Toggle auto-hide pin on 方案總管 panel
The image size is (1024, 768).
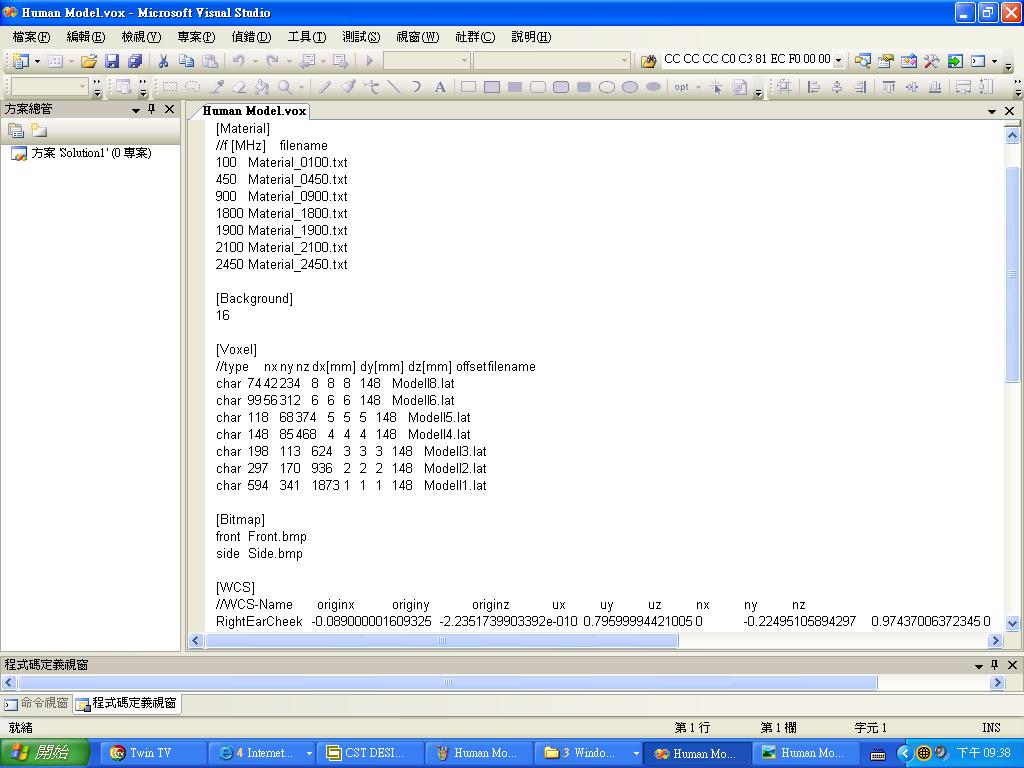point(152,109)
